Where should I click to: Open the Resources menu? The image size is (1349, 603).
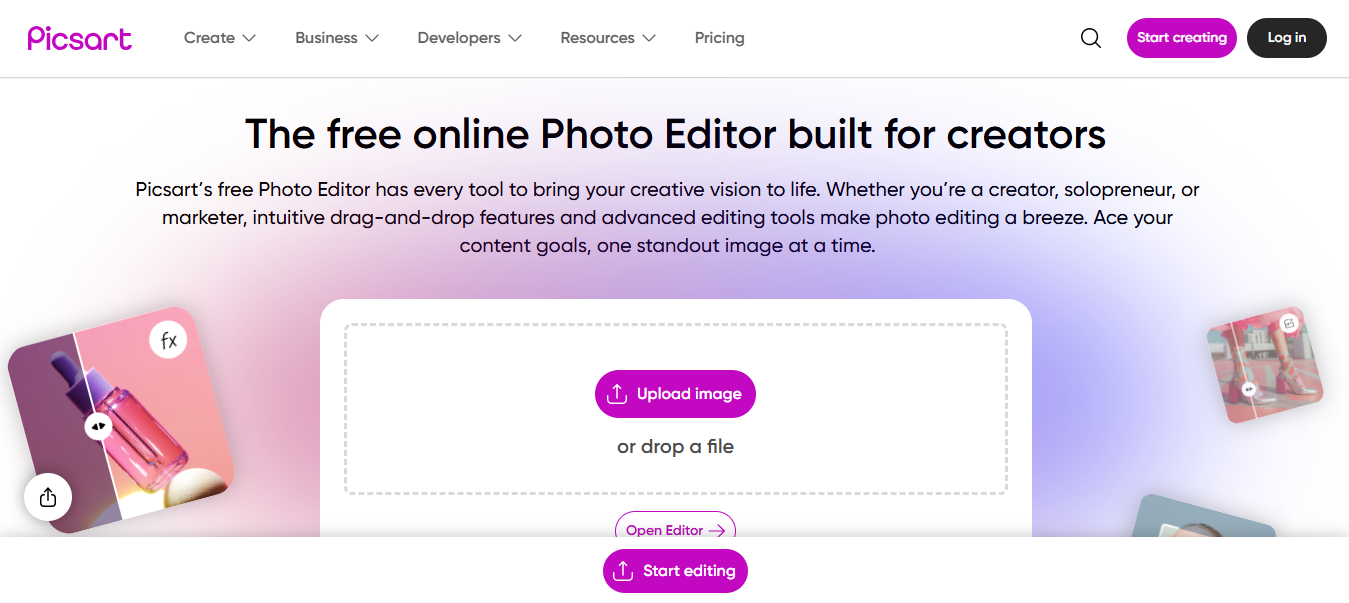pos(607,37)
